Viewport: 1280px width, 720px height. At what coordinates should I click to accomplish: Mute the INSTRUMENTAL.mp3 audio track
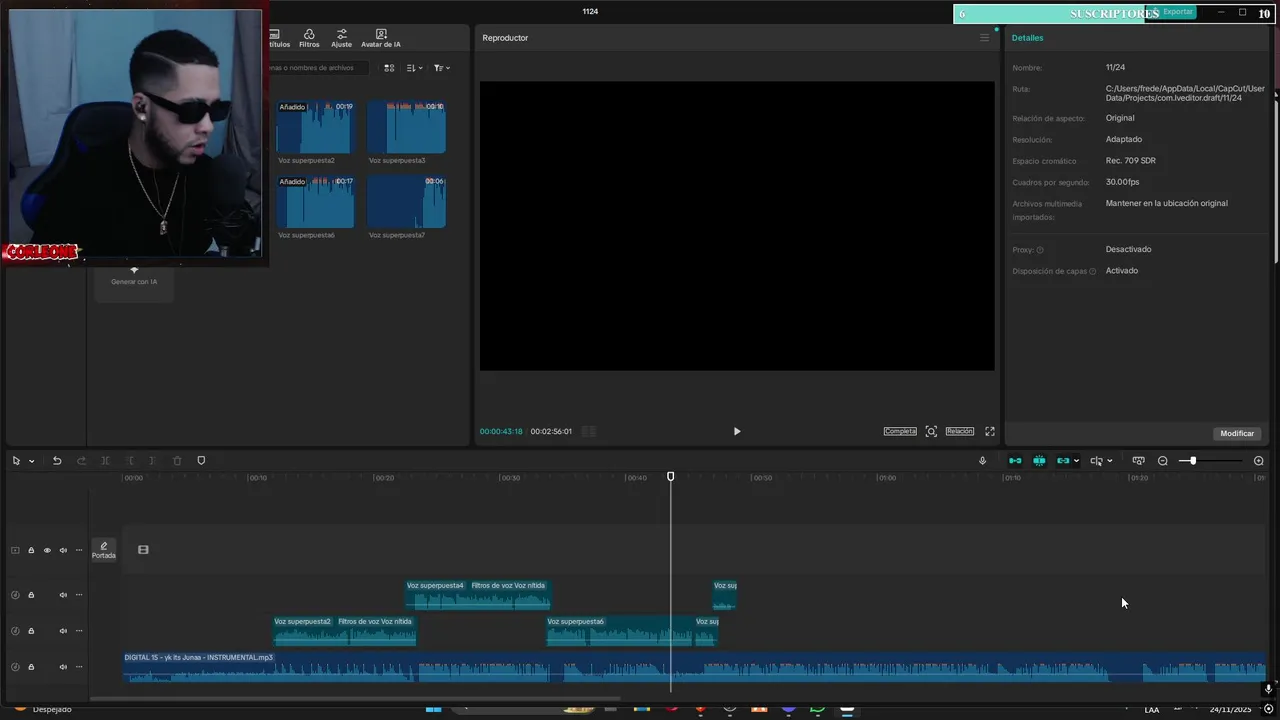click(63, 667)
